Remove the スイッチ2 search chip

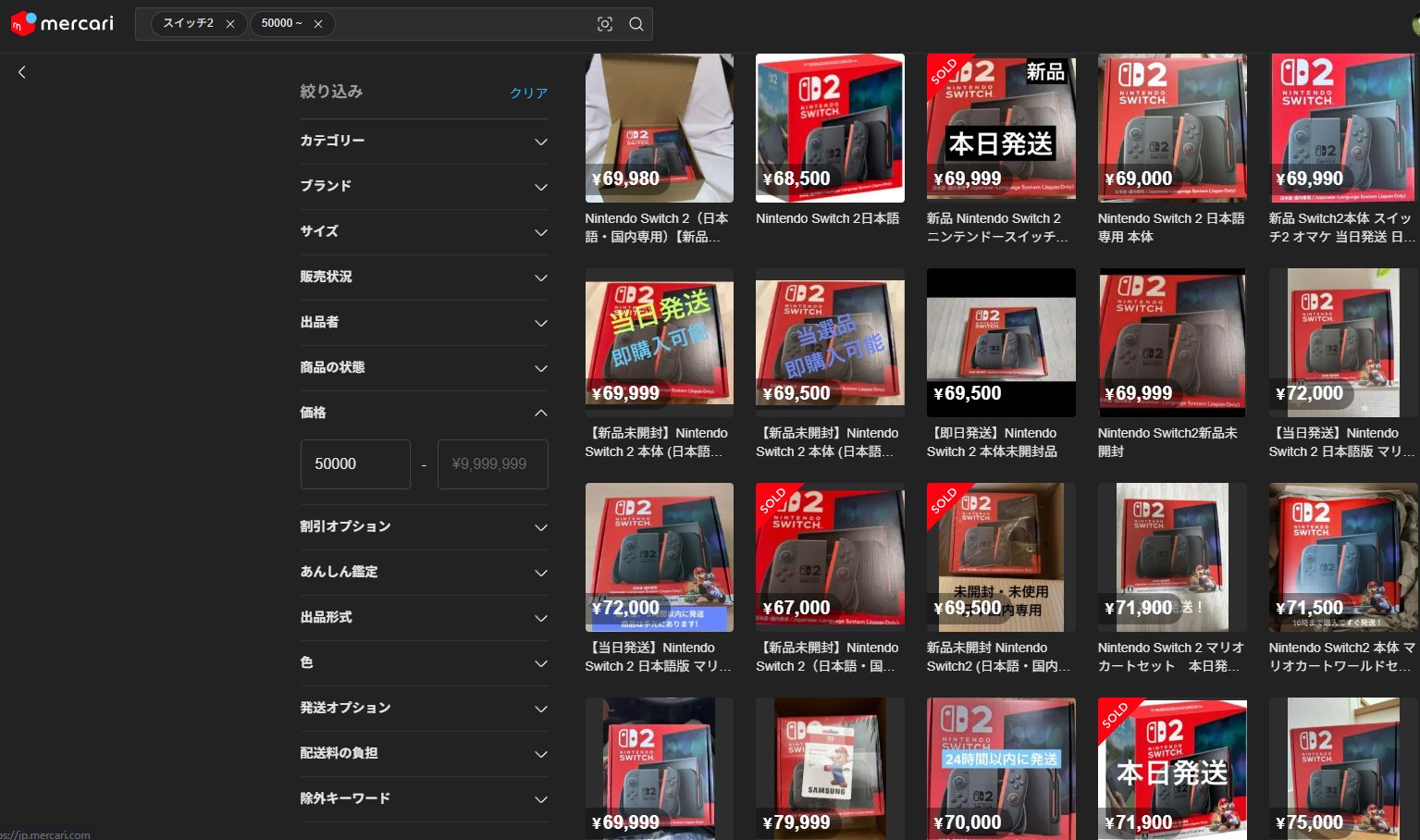click(x=230, y=24)
